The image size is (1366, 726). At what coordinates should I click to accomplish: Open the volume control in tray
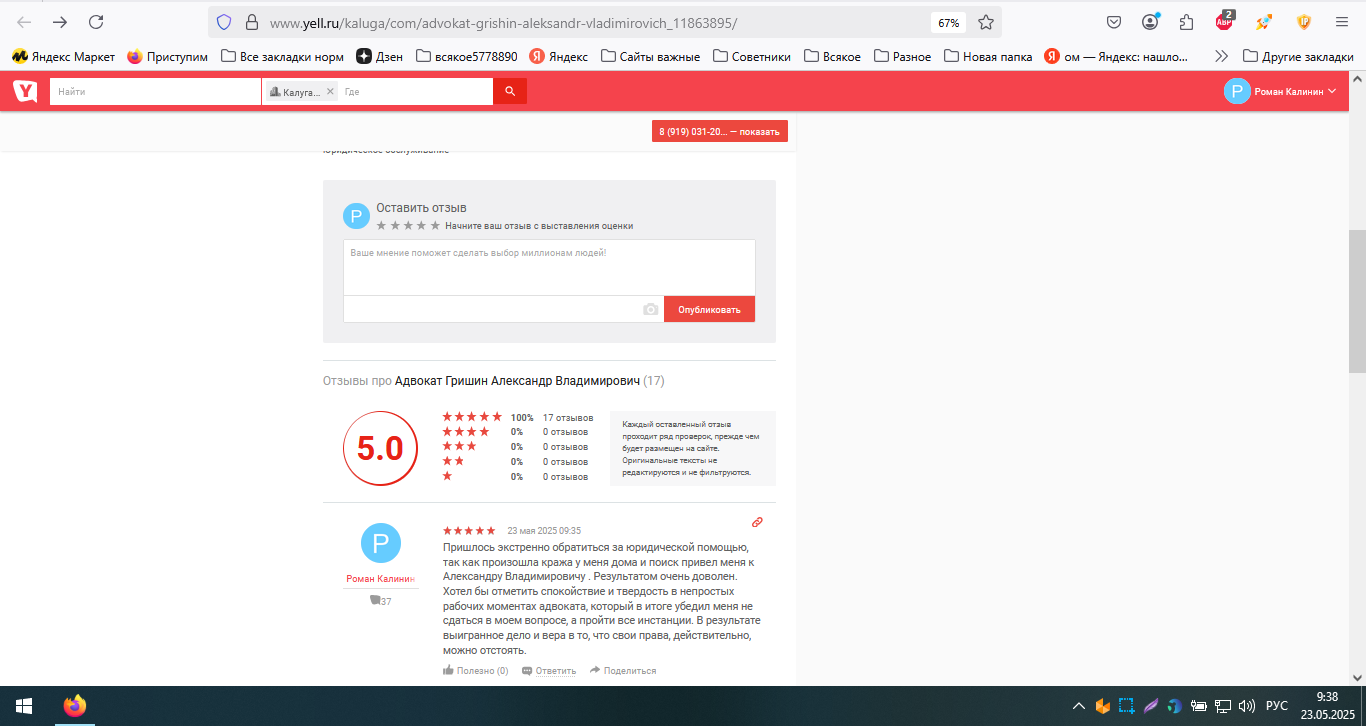pos(1246,706)
